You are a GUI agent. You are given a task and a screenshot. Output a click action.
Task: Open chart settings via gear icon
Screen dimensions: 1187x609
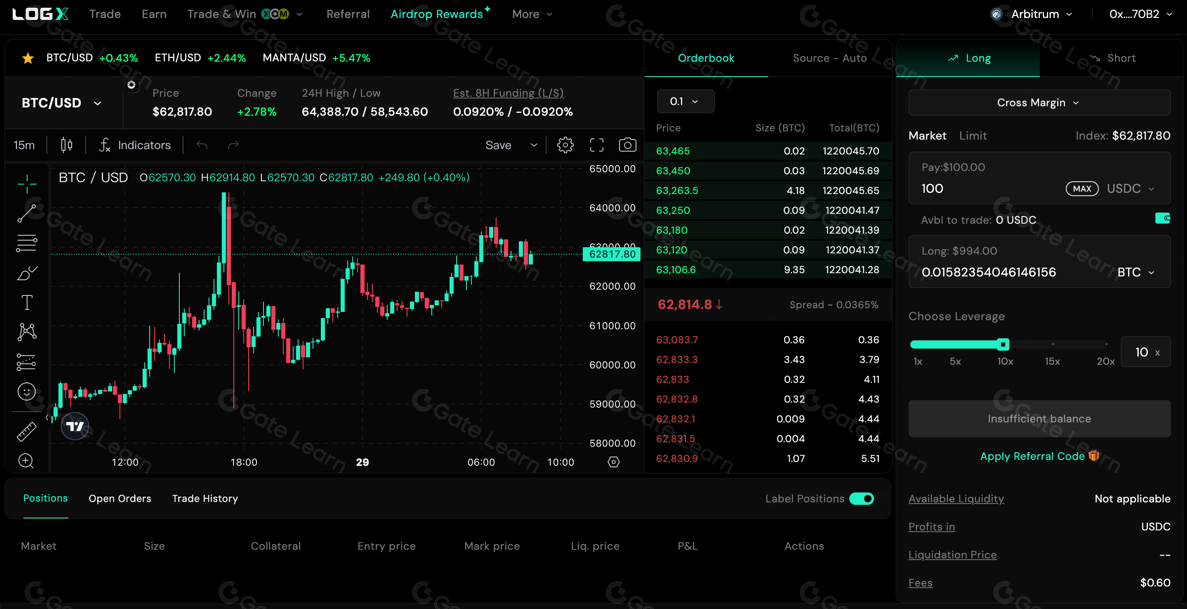(x=564, y=145)
